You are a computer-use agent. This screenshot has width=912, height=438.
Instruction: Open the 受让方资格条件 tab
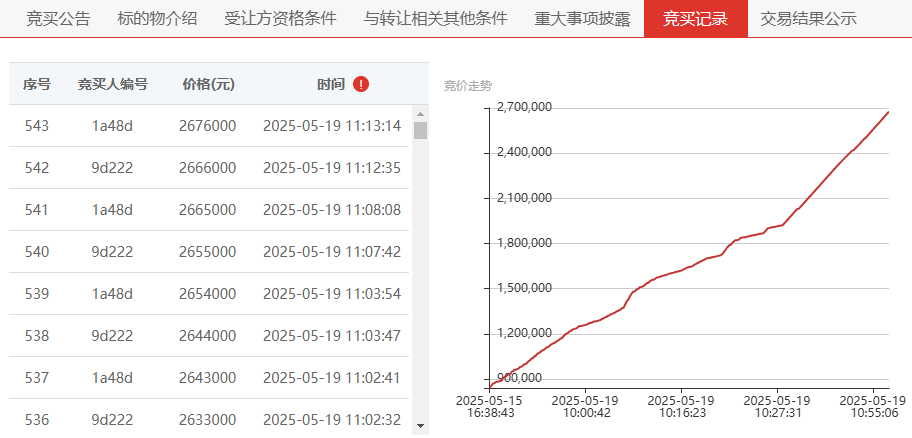[280, 19]
